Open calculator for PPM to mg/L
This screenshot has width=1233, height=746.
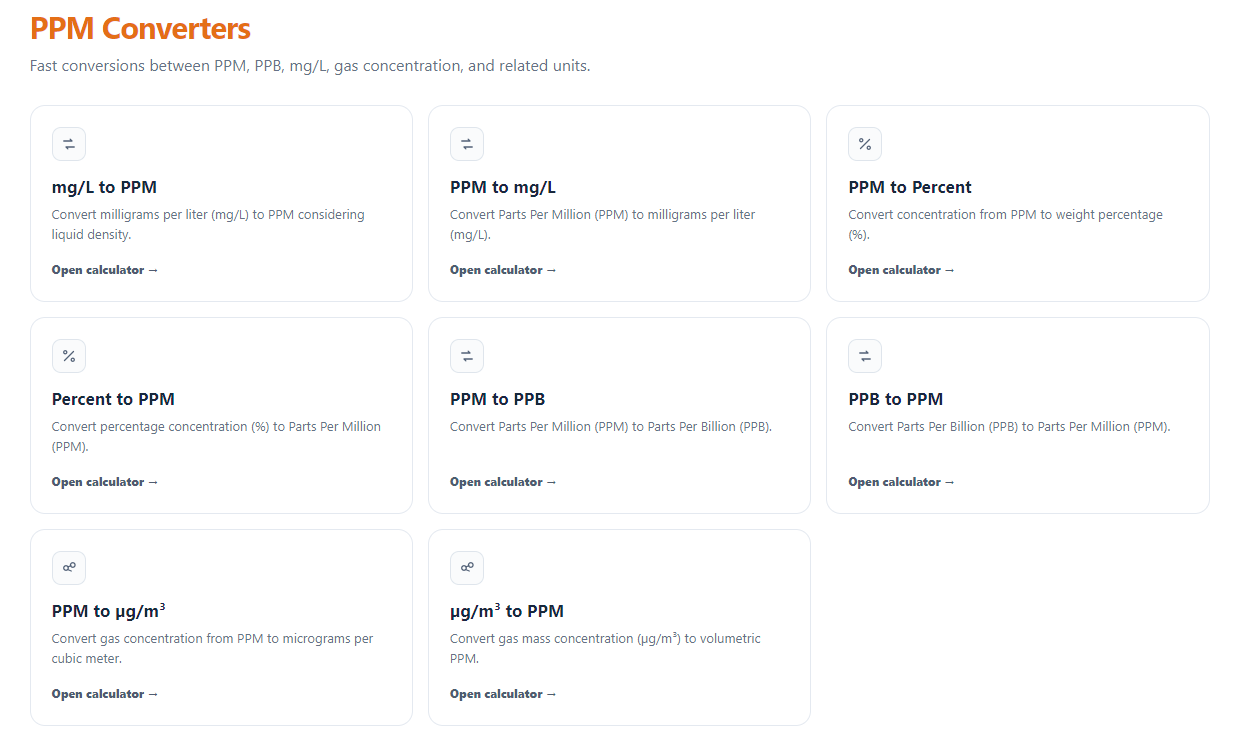tap(503, 270)
